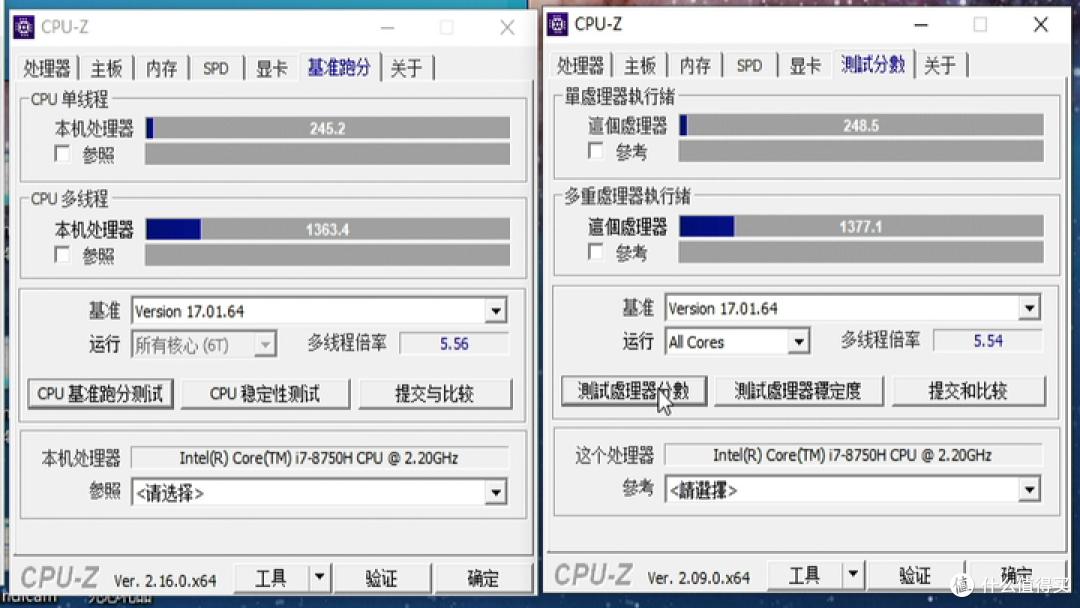Viewport: 1080px width, 608px height.
Task: Switch to 内存 tab in left window
Action: (x=162, y=68)
